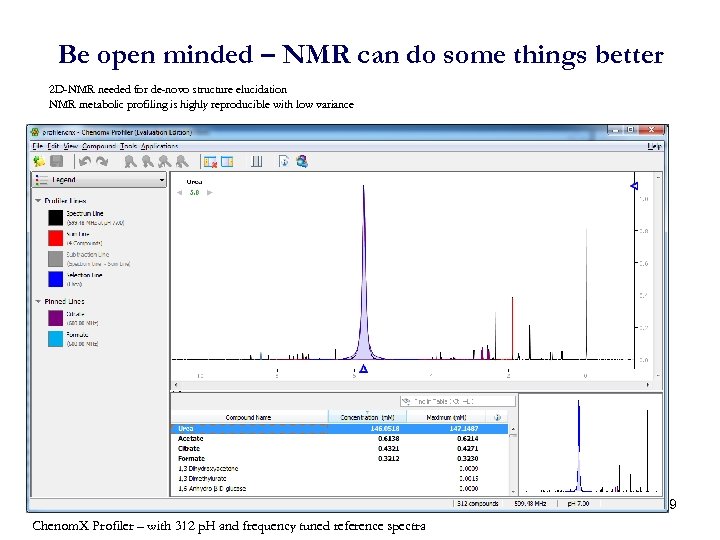Click the Urea label above spectrum
Image resolution: width=720 pixels, height=540 pixels.
(194, 182)
